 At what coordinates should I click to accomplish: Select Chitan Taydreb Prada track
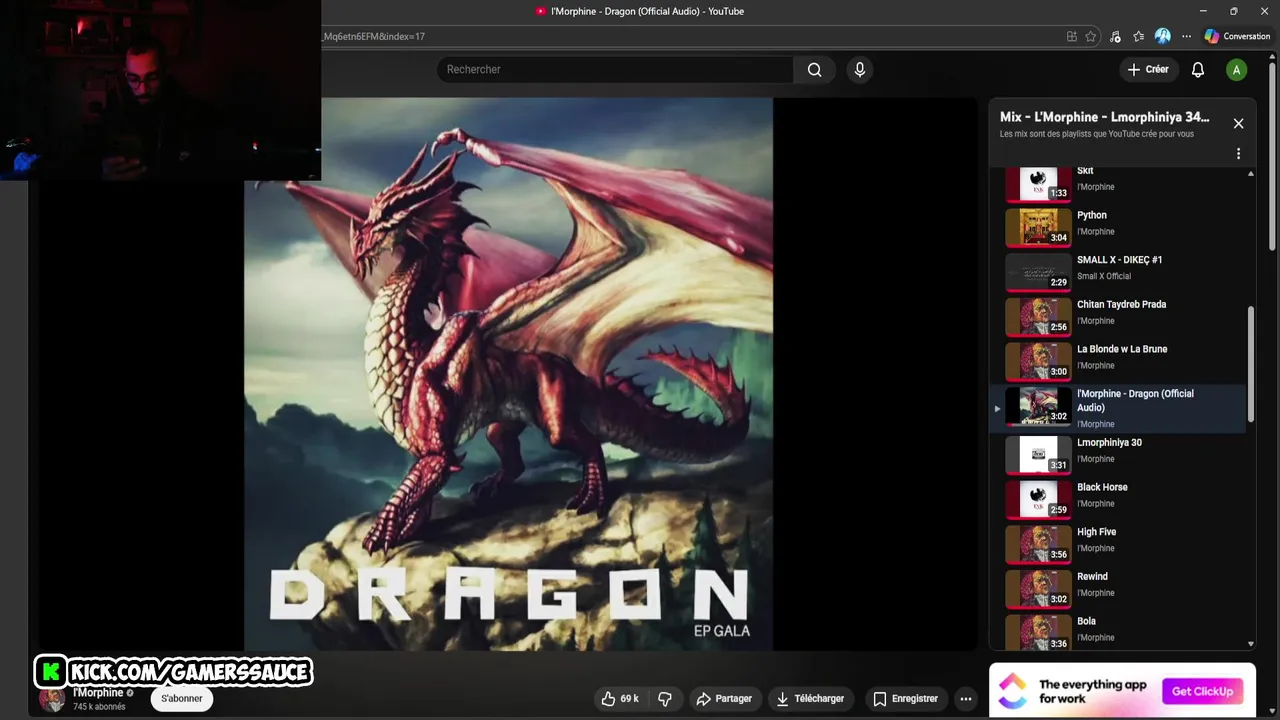point(1118,317)
